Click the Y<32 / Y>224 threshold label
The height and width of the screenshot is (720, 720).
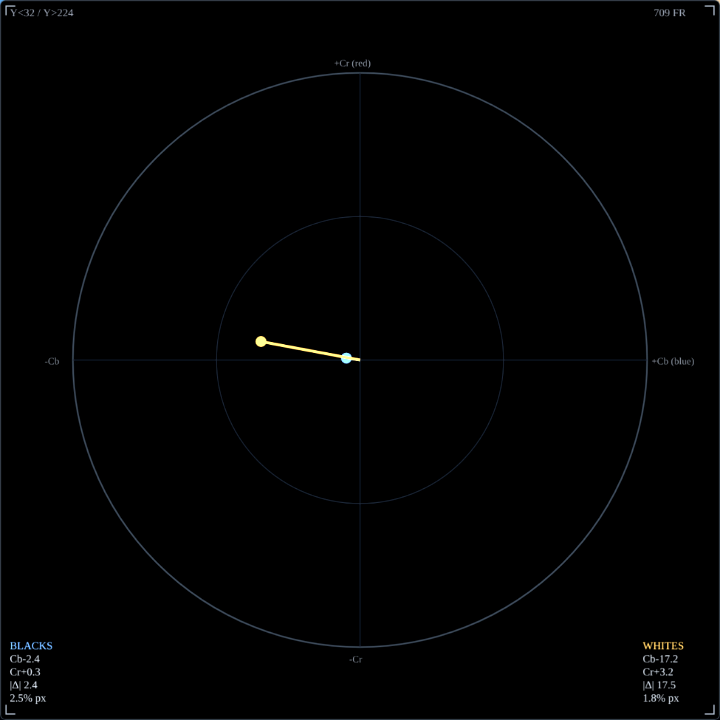42,13
